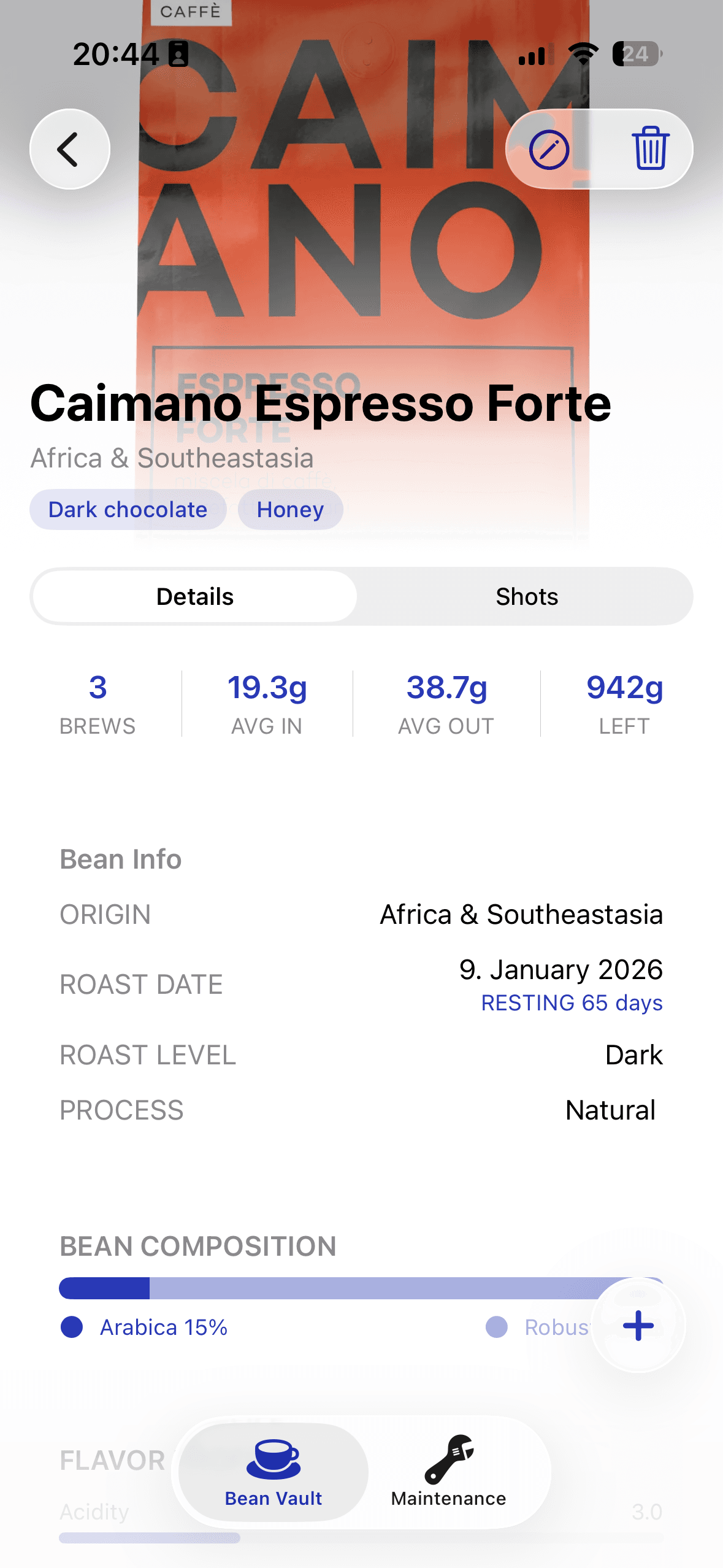The width and height of the screenshot is (723, 1568).
Task: Tap the Wi-Fi status icon
Action: click(583, 54)
